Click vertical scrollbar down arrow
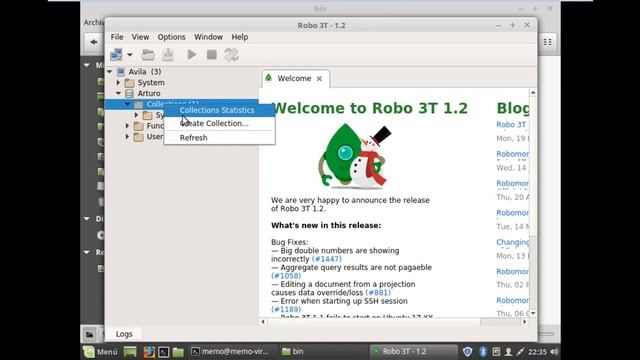 pyautogui.click(x=533, y=313)
